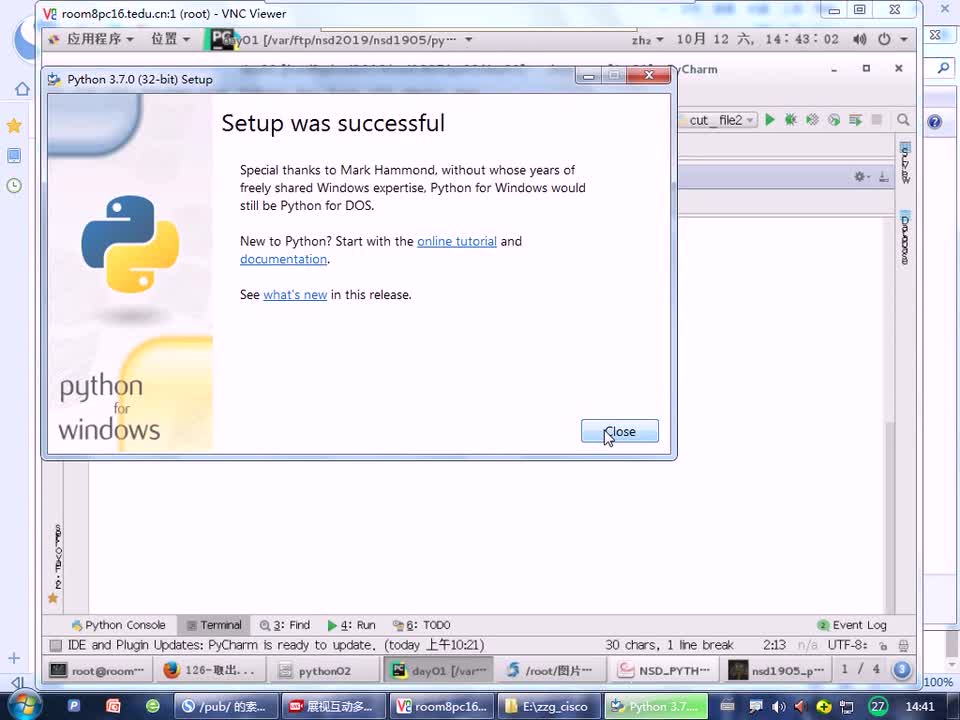Click the home icon in left sidebar
This screenshot has width=960, height=720.
[22, 89]
